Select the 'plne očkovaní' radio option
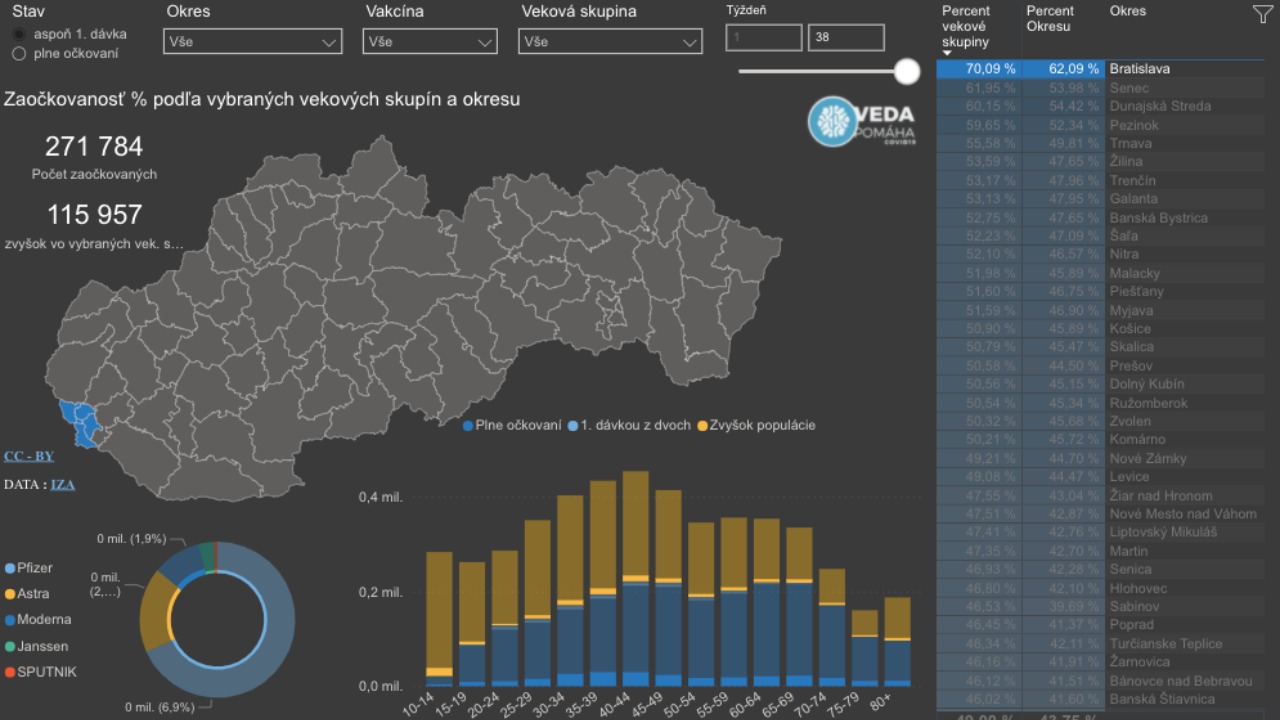 tap(19, 54)
